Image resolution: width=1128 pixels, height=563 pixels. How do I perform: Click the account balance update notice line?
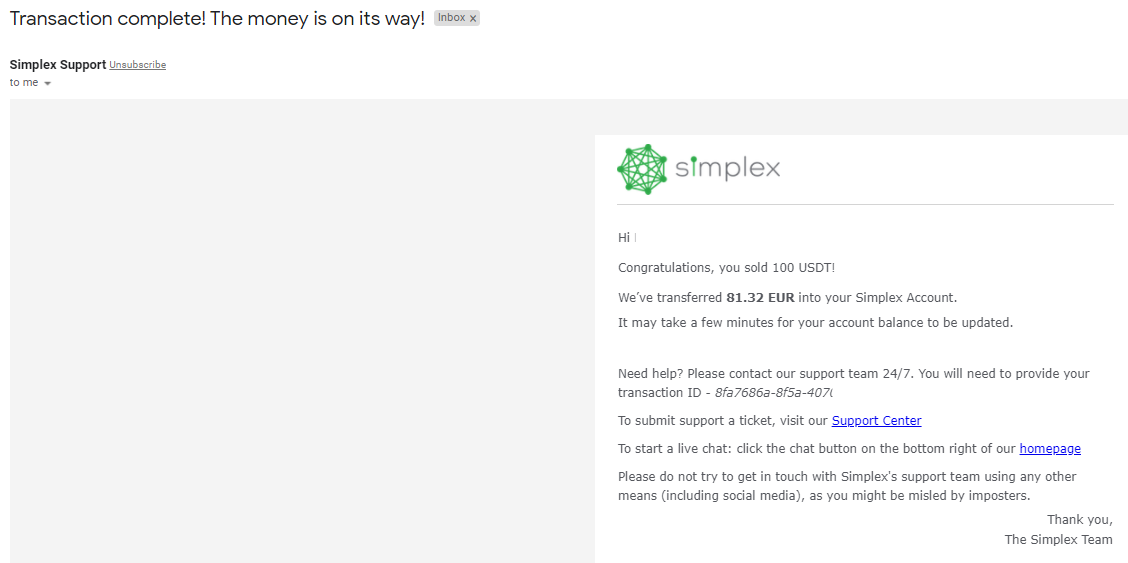815,322
